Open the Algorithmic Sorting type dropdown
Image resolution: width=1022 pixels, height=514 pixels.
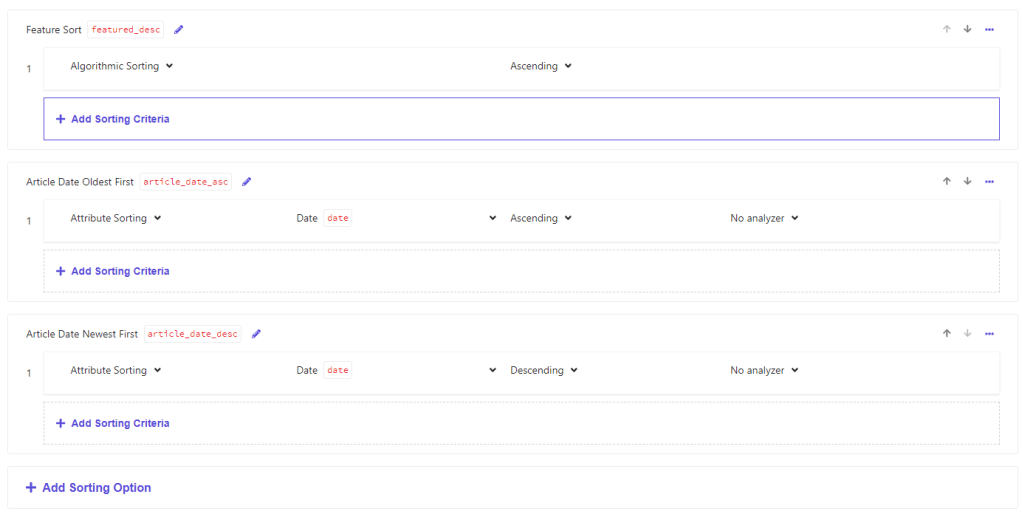(121, 66)
